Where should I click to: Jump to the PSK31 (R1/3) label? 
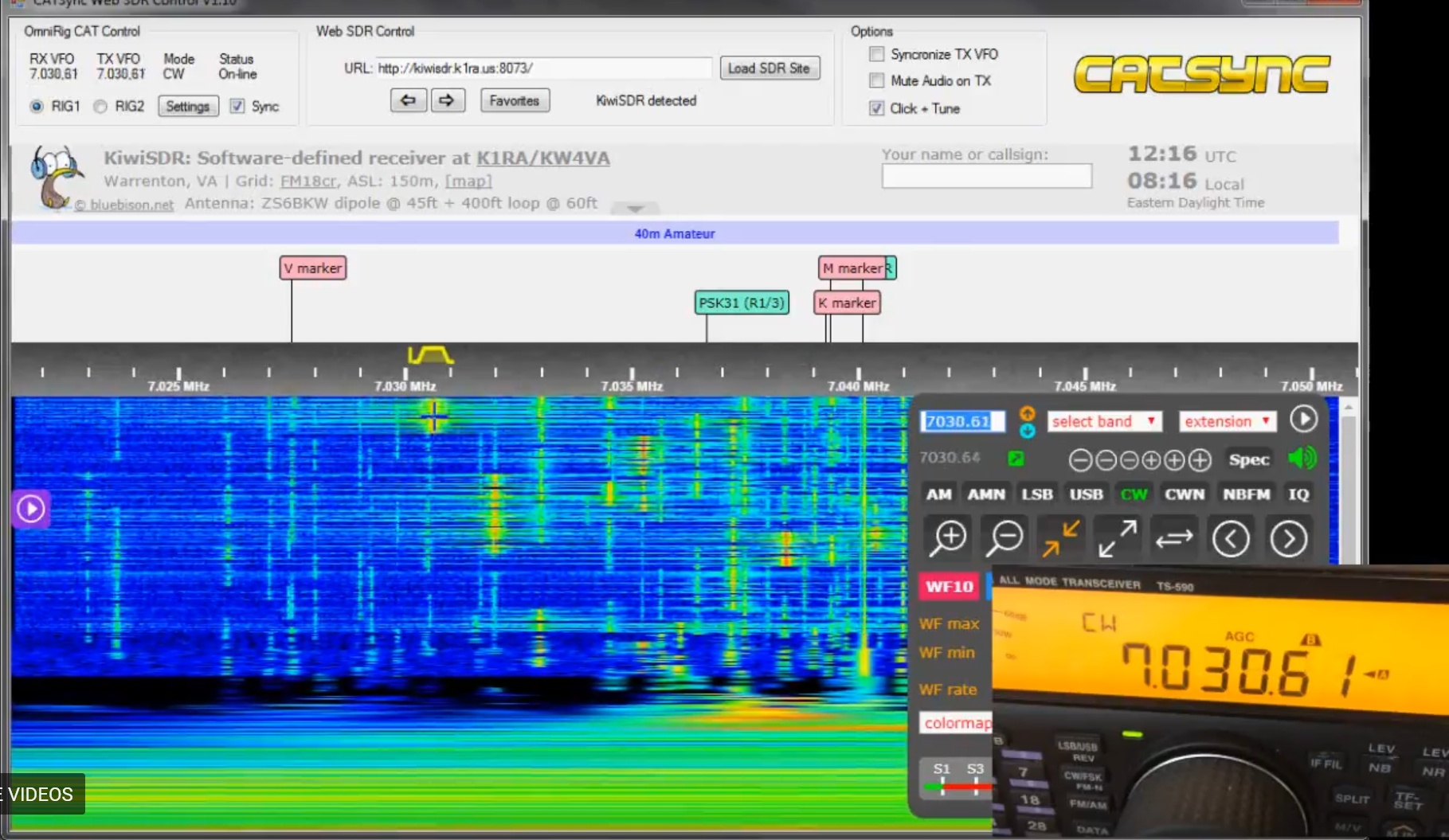tap(742, 303)
